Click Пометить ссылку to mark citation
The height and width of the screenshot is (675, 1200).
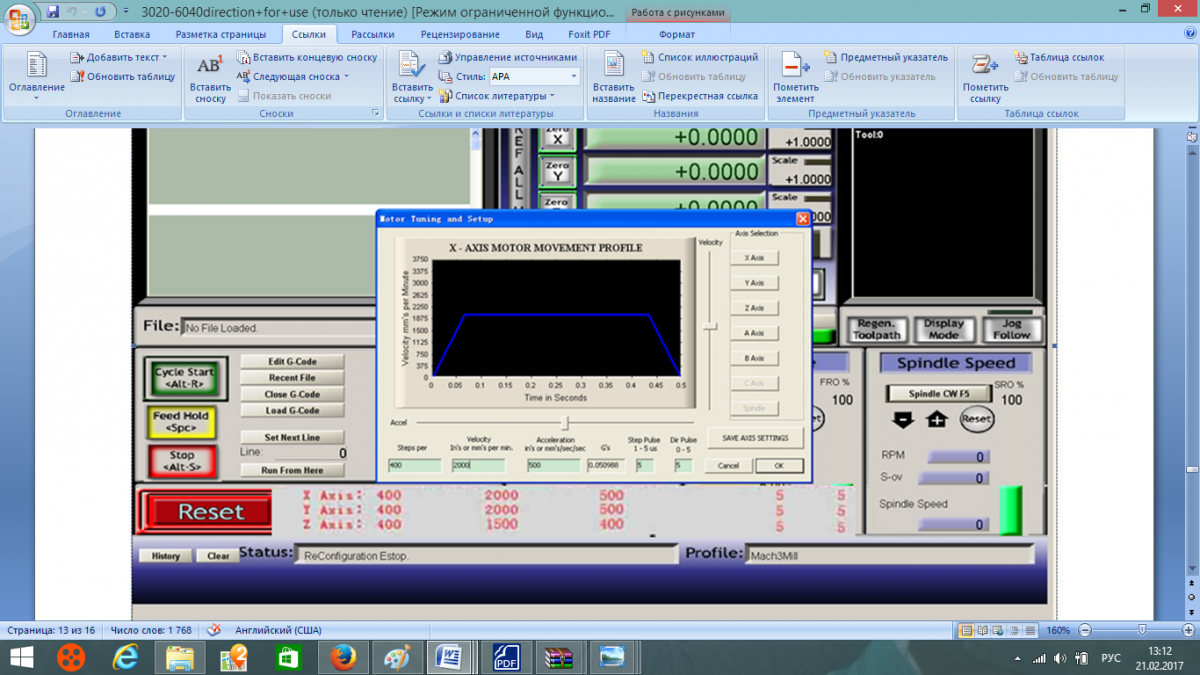tap(985, 78)
